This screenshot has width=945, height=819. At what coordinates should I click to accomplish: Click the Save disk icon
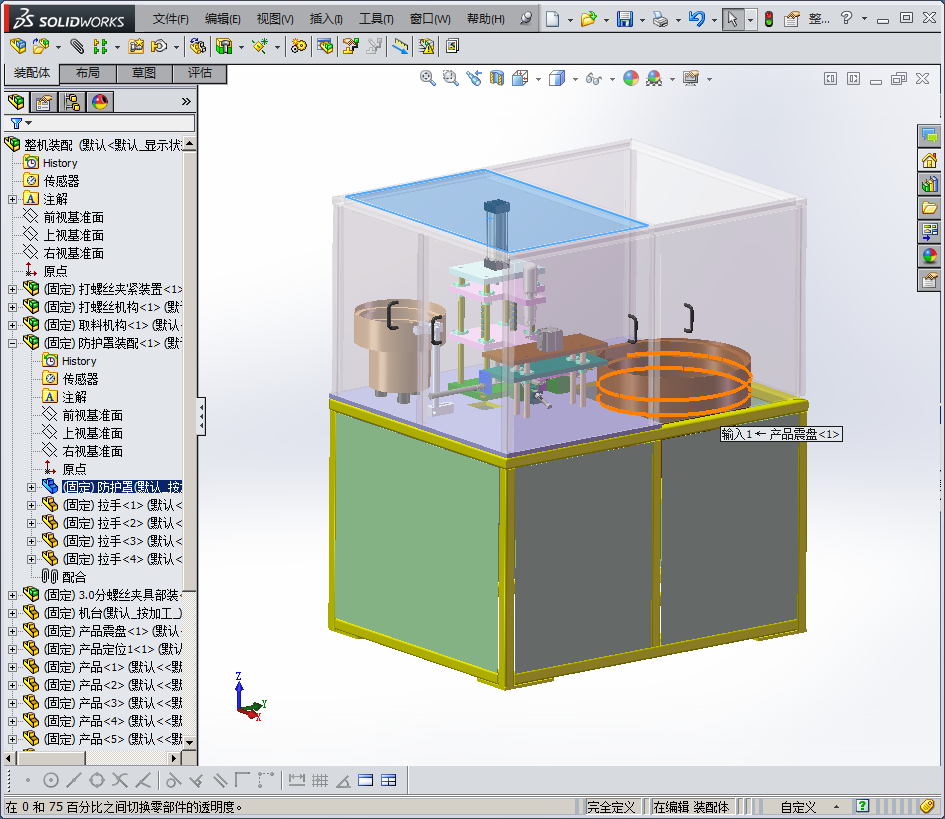624,19
